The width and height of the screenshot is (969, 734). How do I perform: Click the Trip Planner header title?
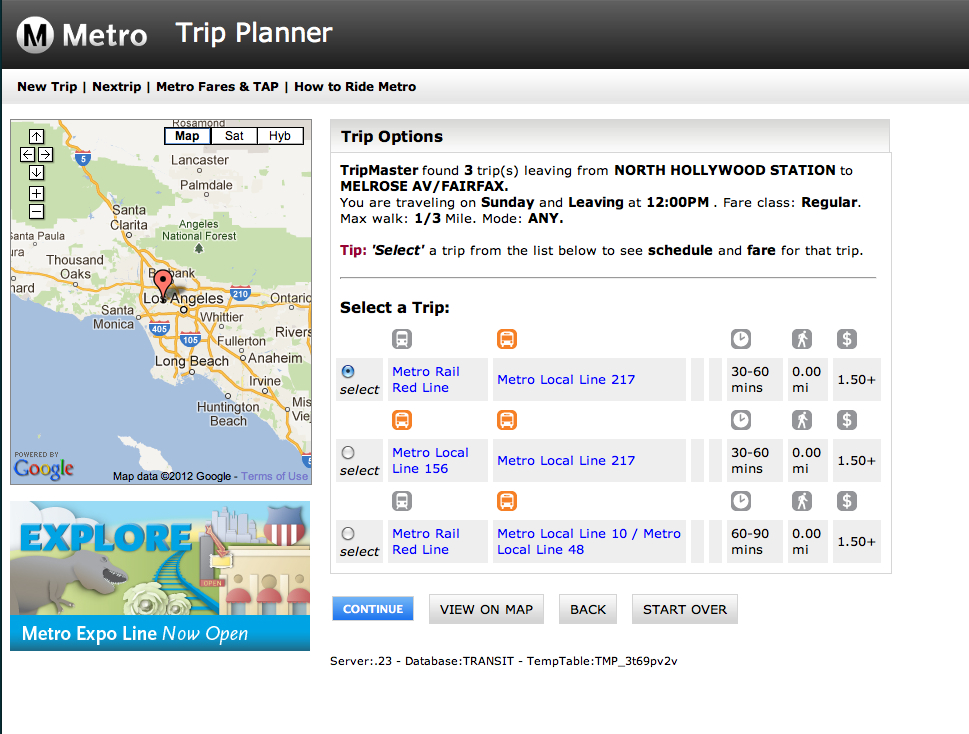254,33
